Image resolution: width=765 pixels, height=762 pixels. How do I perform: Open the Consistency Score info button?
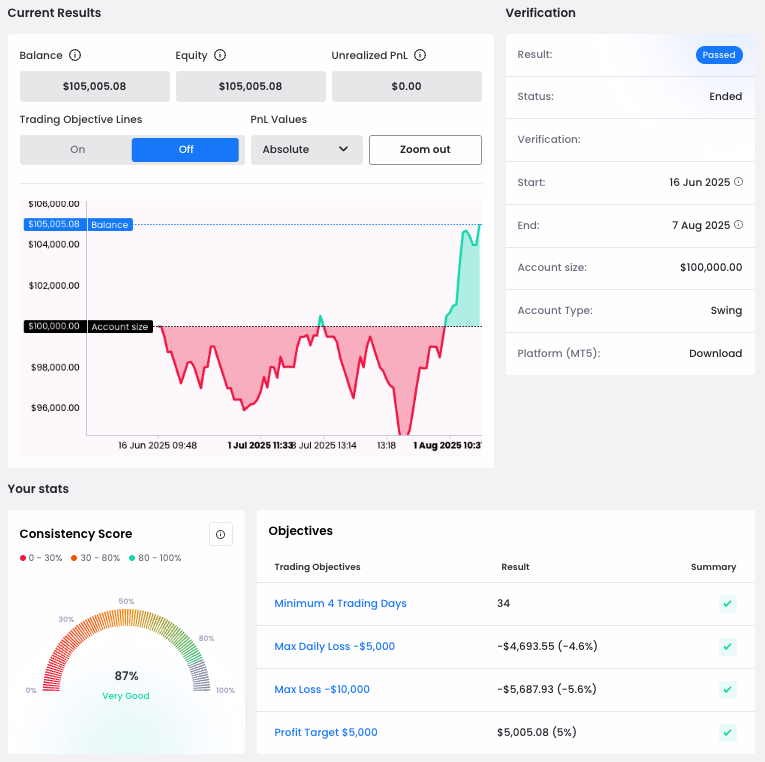pos(221,534)
